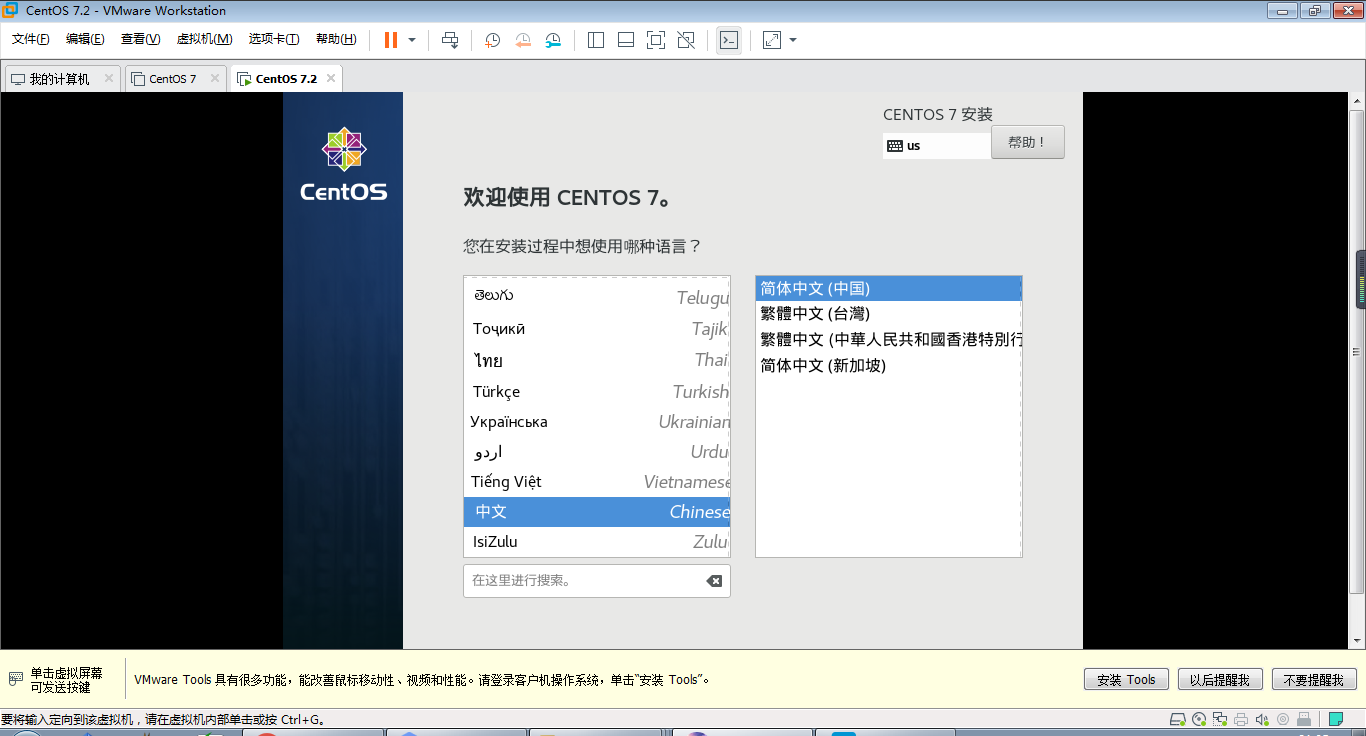Select 中文 Chinese in the language list
This screenshot has width=1366, height=736.
pos(597,512)
